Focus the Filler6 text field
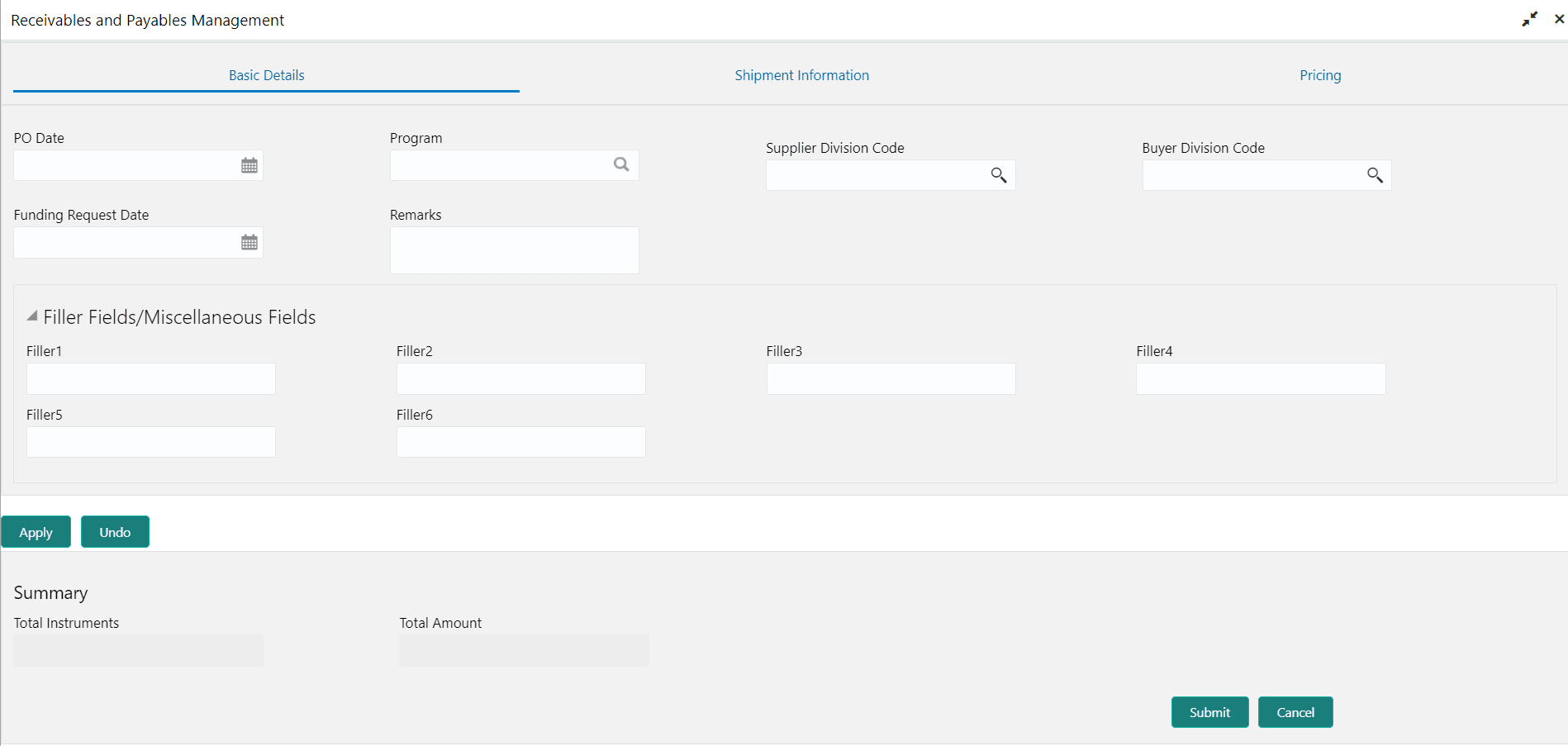 point(520,442)
